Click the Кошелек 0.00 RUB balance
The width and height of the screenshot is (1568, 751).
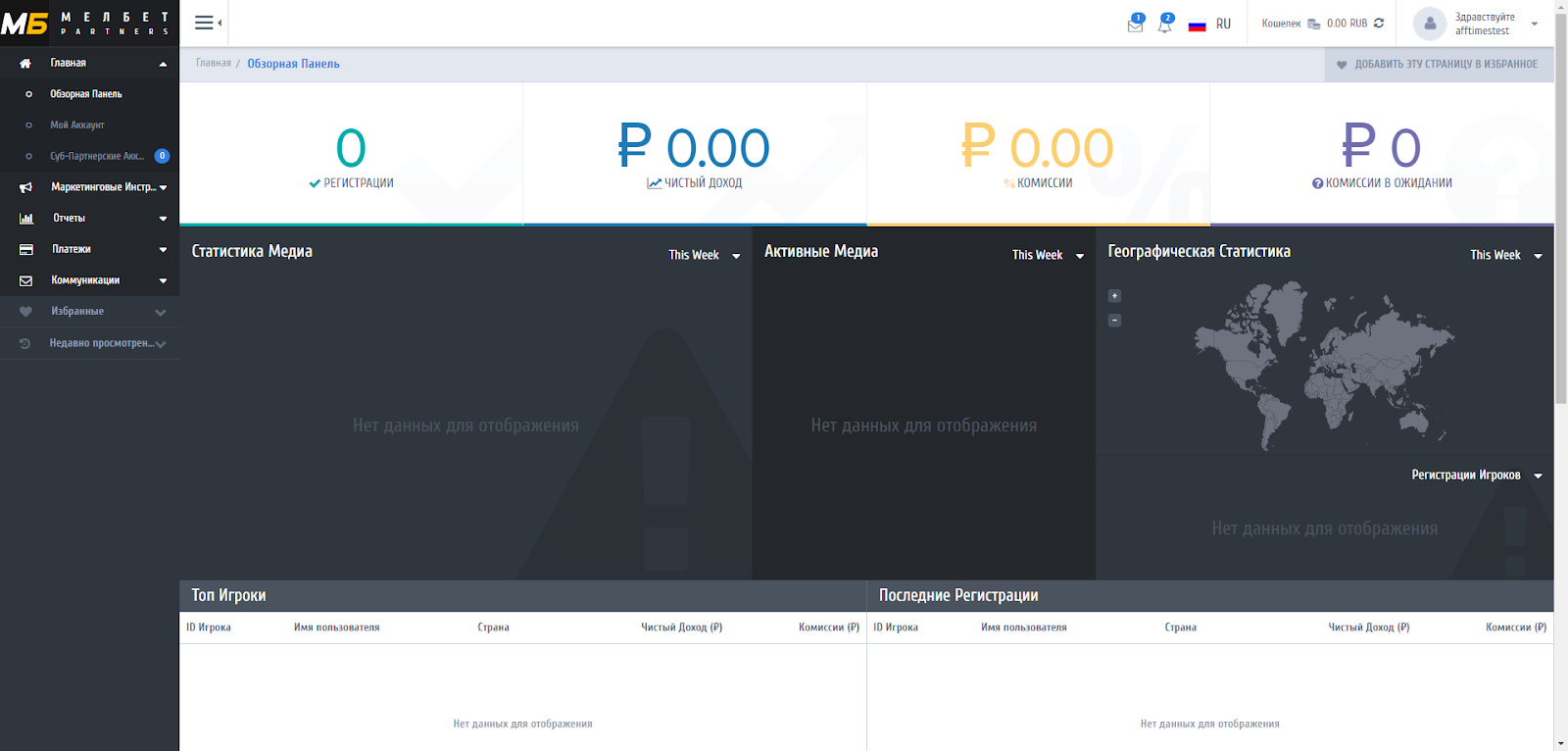pos(1314,24)
